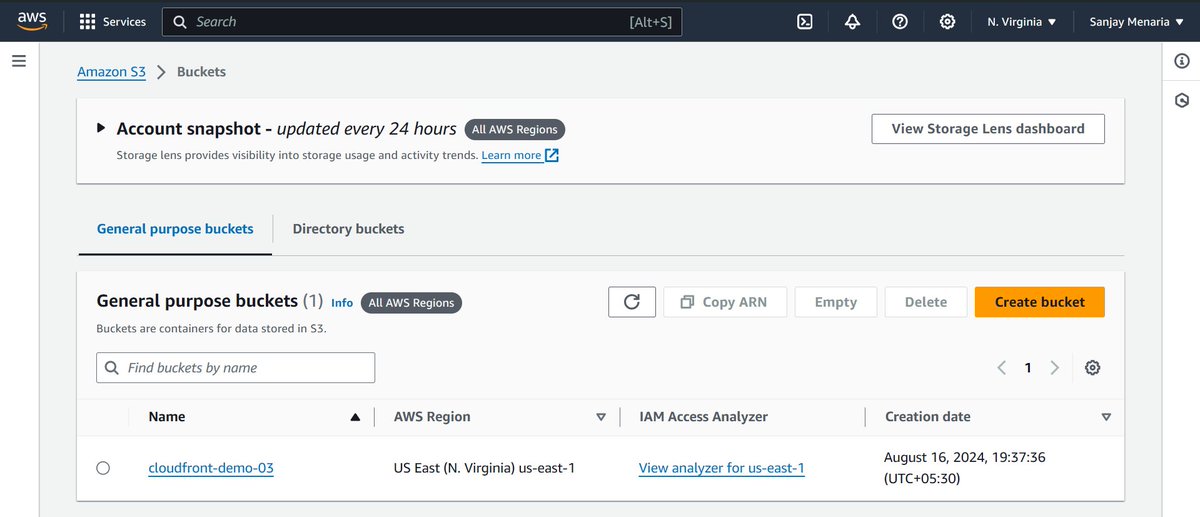Open the top bar settings gear
Image resolution: width=1200 pixels, height=517 pixels.
(948, 21)
